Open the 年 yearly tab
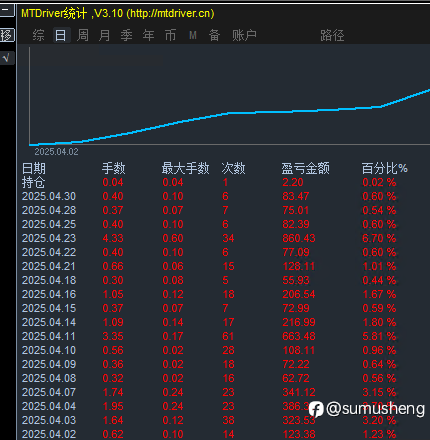This screenshot has width=430, height=440. point(149,35)
